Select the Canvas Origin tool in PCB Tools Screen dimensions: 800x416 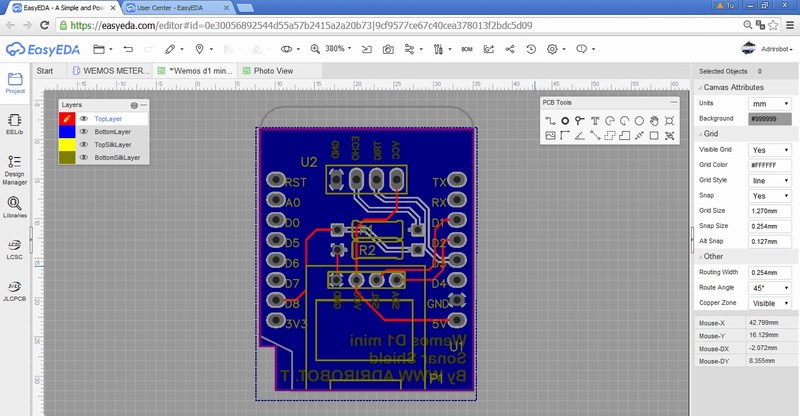(565, 135)
